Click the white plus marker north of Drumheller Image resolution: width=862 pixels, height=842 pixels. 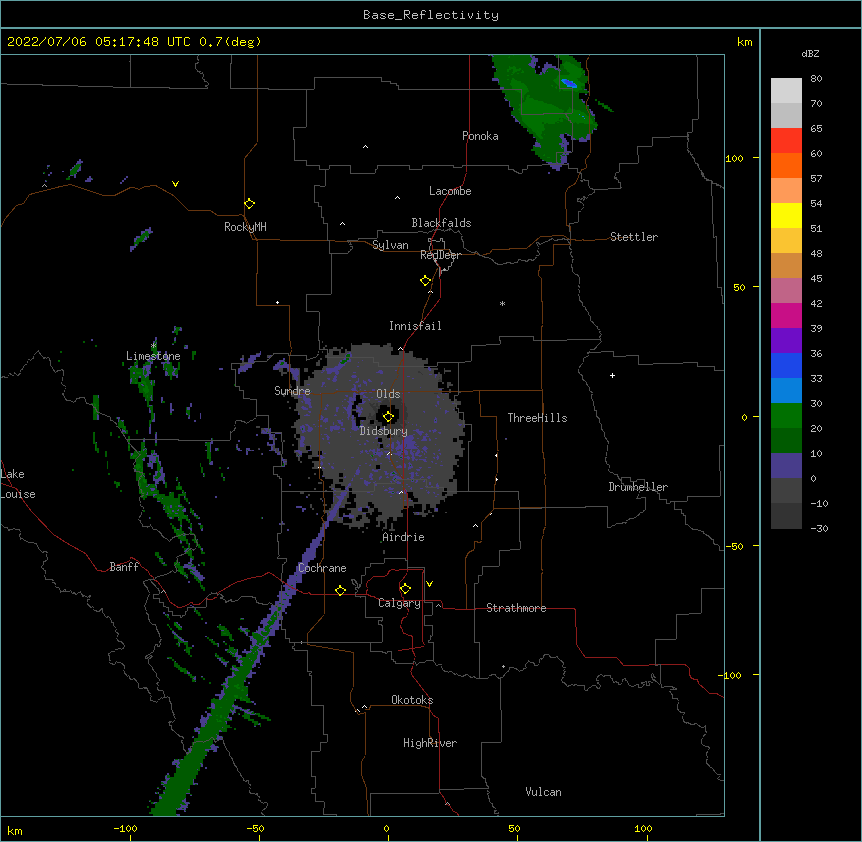click(612, 375)
